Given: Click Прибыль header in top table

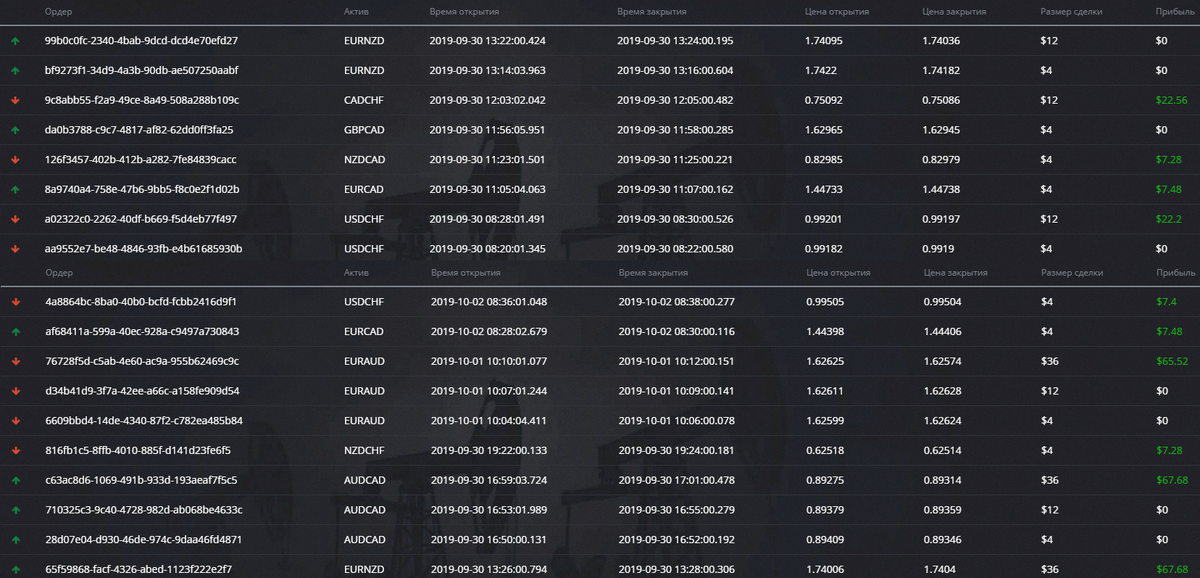Looking at the screenshot, I should tap(1175, 12).
